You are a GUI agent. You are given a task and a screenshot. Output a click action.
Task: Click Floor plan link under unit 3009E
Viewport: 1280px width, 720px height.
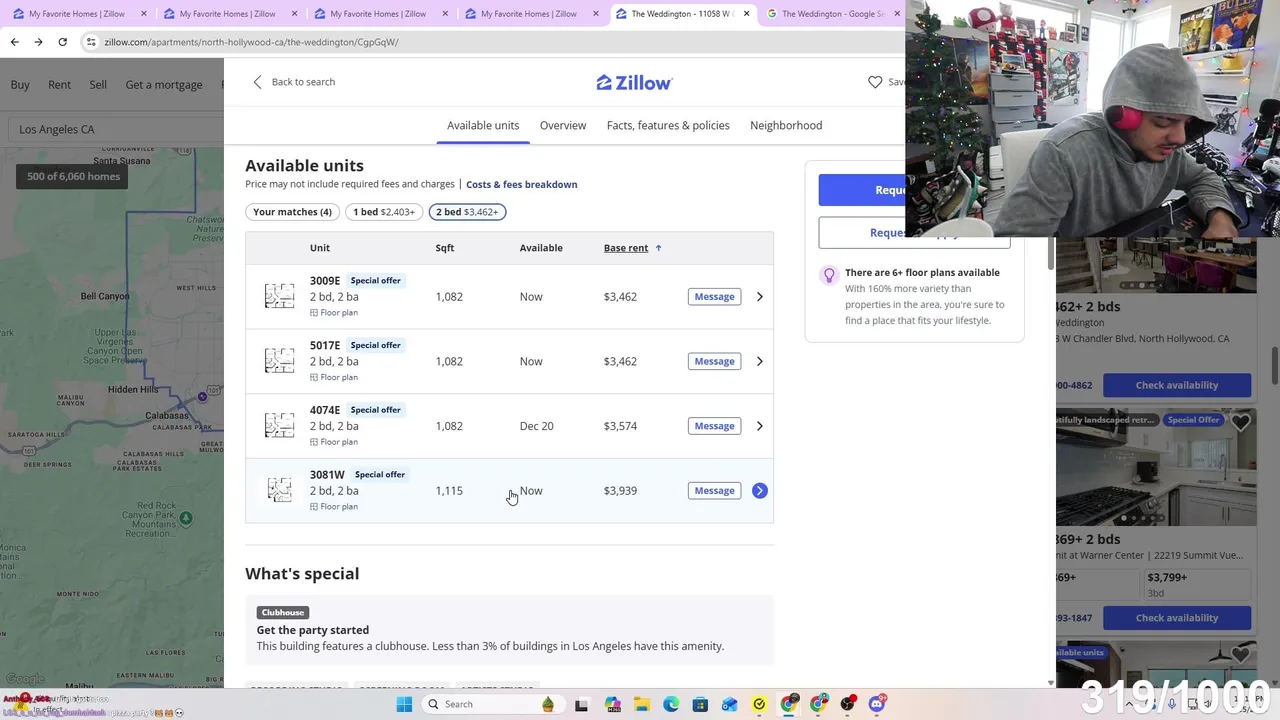click(x=334, y=312)
